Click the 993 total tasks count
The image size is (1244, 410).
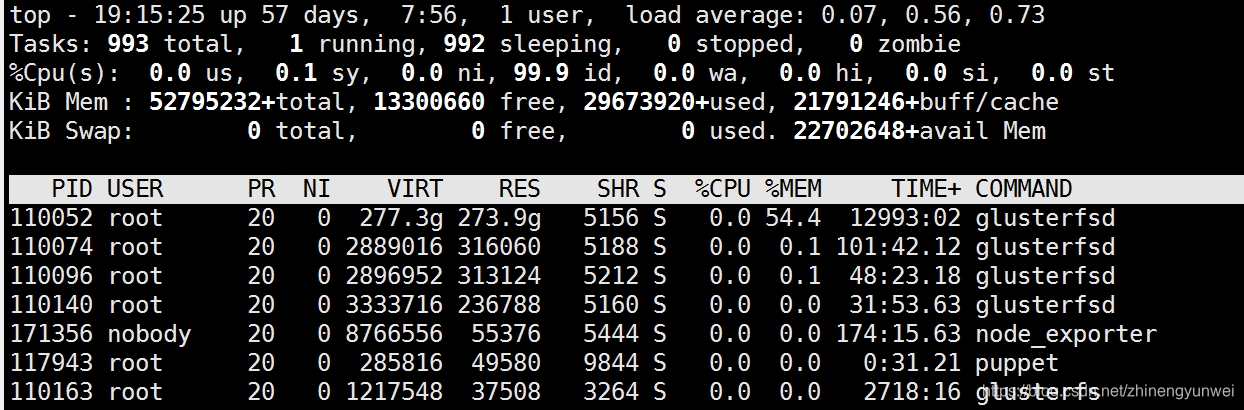[128, 44]
